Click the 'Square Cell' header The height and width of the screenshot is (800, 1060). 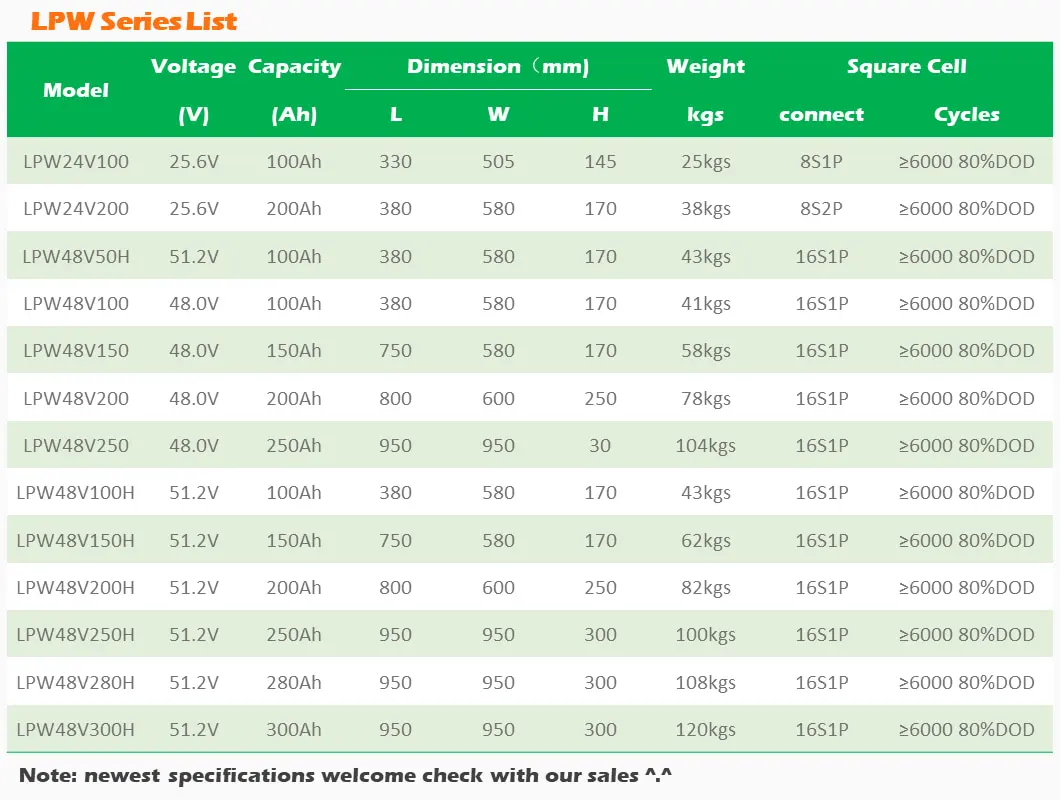(907, 66)
